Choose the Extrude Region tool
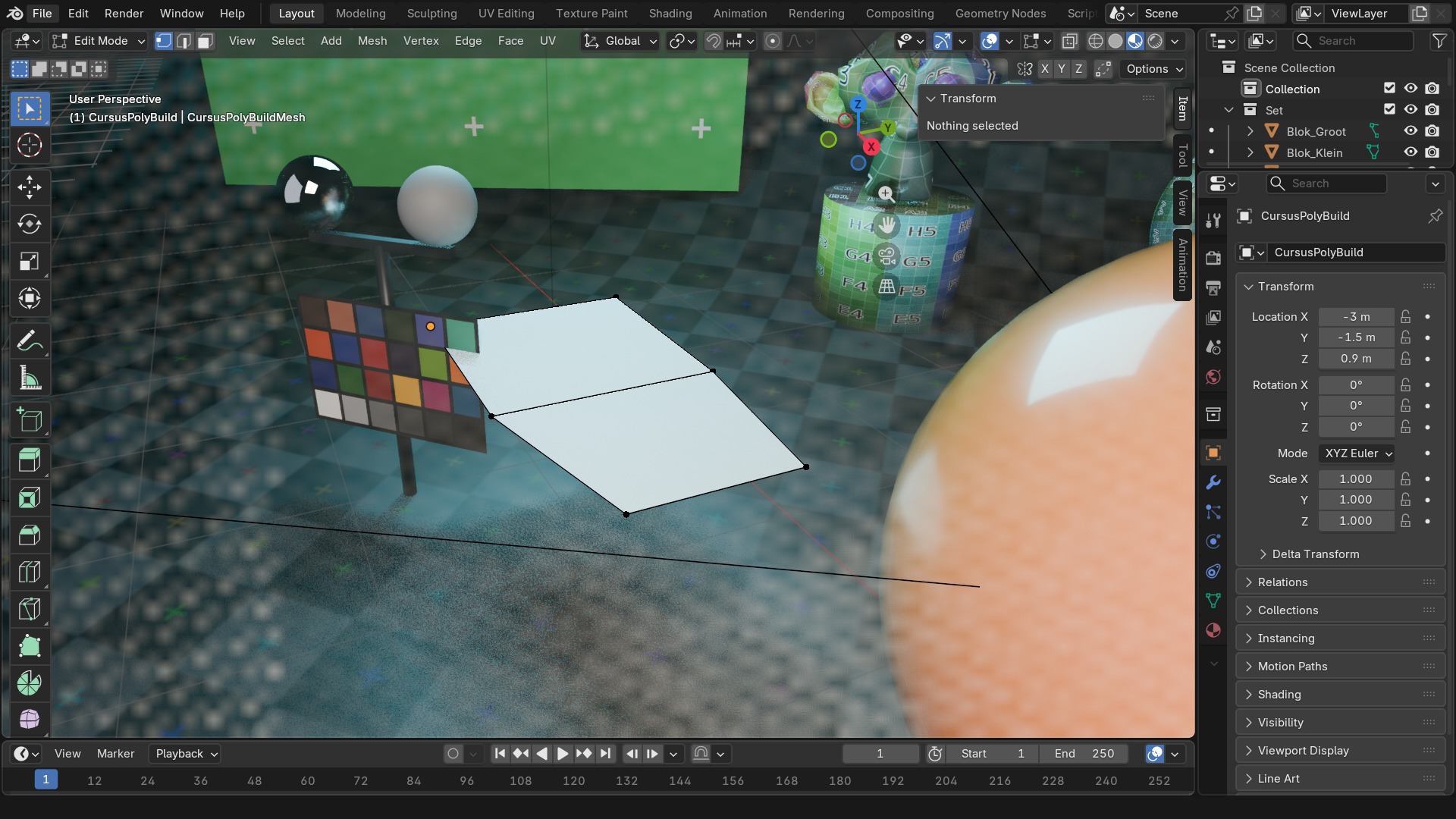 (30, 461)
